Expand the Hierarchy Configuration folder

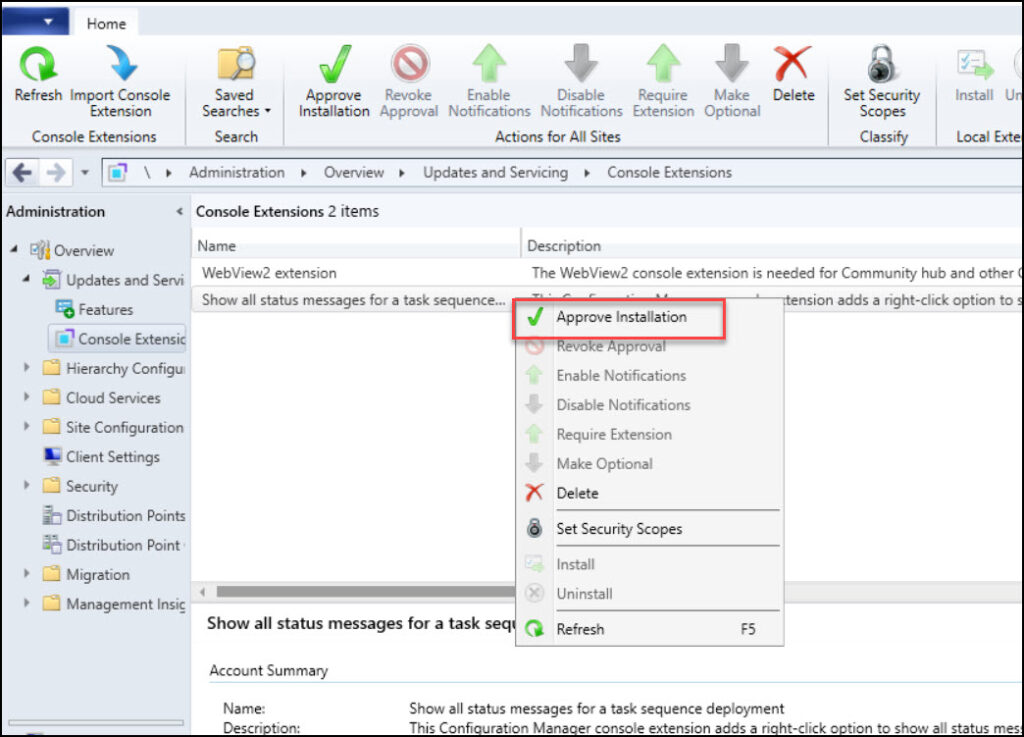tap(26, 368)
